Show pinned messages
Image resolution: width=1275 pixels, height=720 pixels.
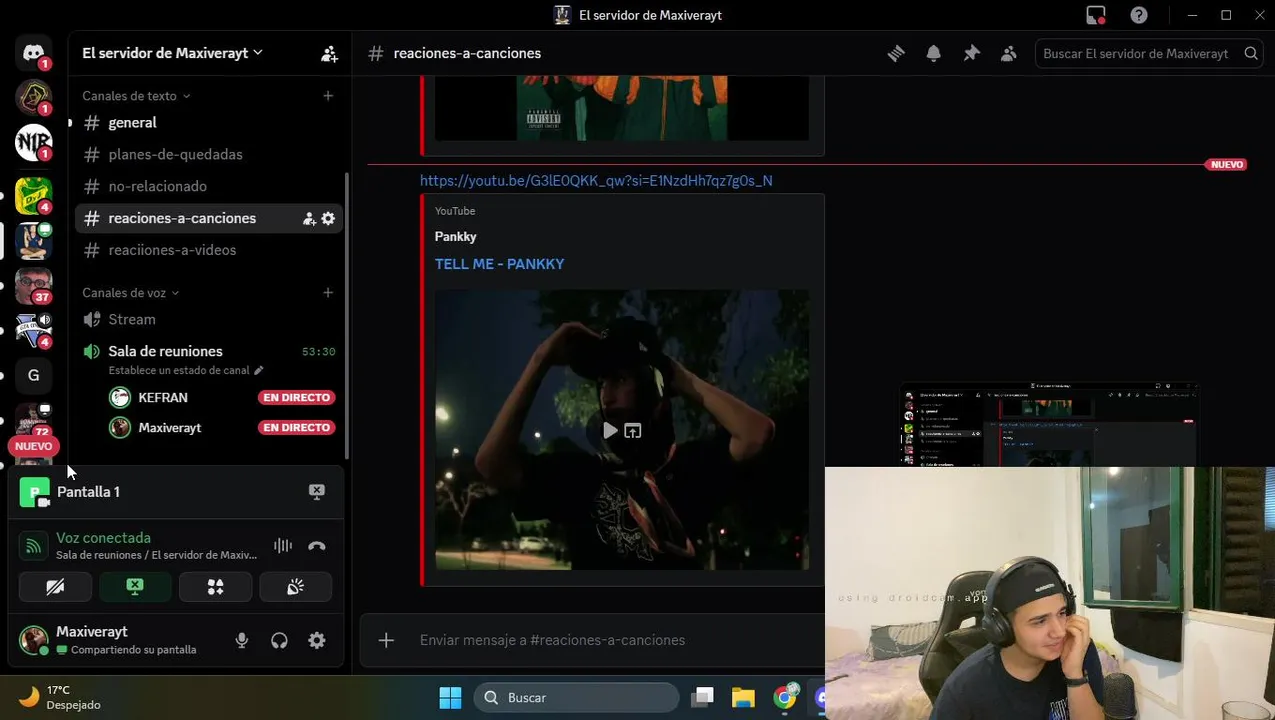point(971,54)
